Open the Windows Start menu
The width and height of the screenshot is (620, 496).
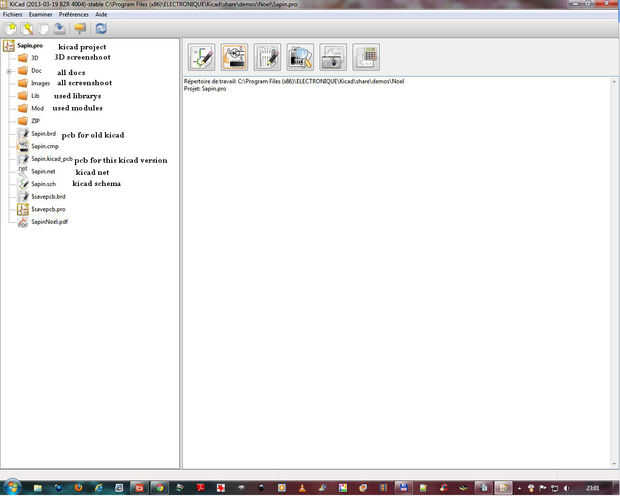[x=12, y=487]
